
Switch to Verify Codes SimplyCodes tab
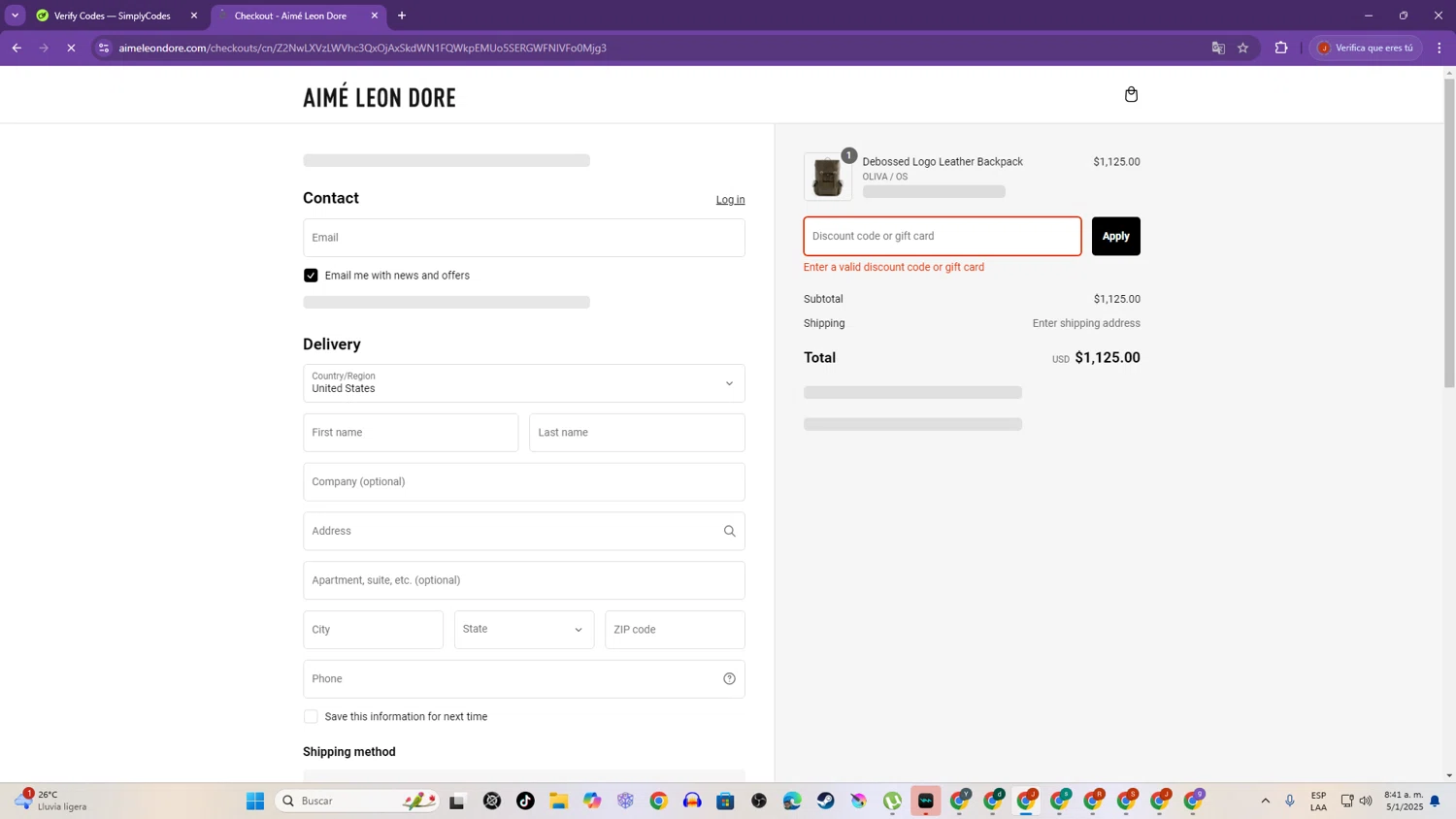(x=112, y=16)
